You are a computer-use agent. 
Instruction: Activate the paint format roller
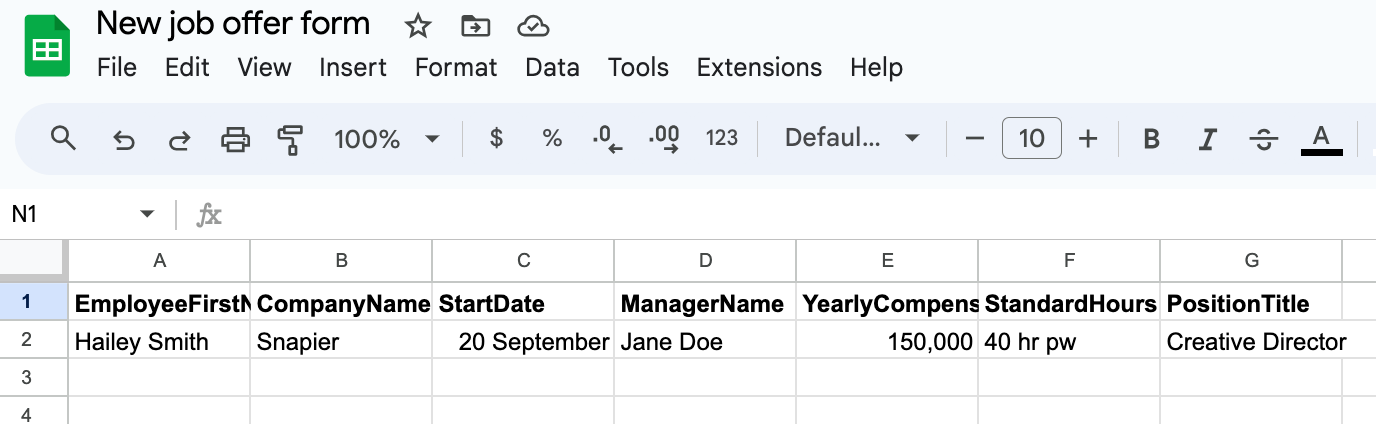290,139
